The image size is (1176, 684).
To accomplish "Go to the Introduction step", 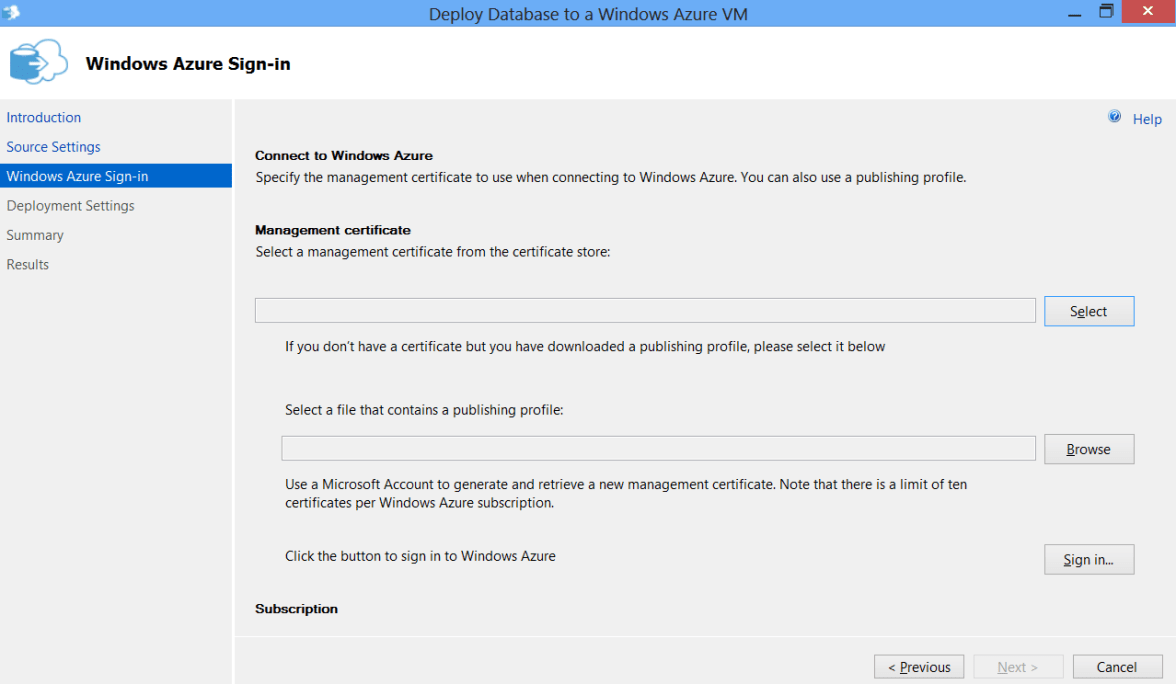I will coord(44,117).
